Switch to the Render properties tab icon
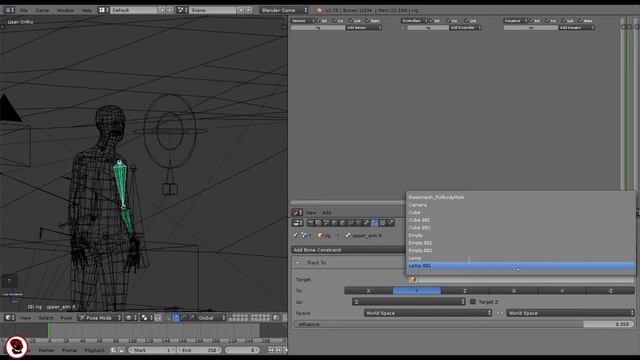This screenshot has width=640, height=360. coord(311,222)
